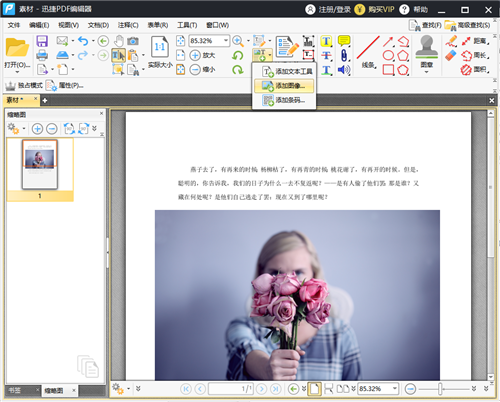The height and width of the screenshot is (402, 500).
Task: Click the print icon in the toolbar
Action: click(x=42, y=55)
